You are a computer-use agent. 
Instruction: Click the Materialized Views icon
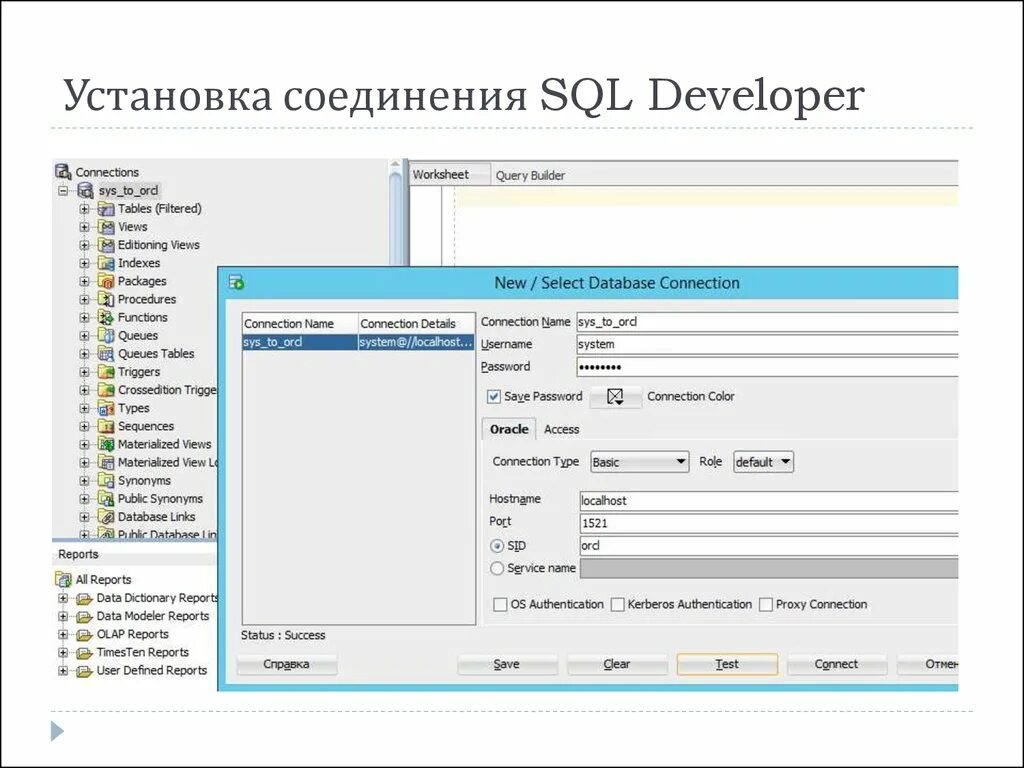pos(106,444)
